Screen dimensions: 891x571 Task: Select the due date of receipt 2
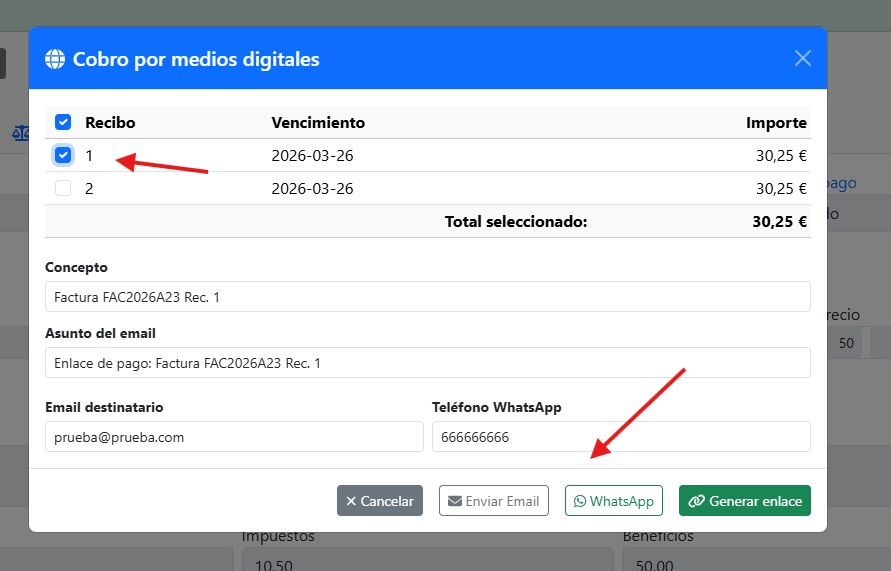click(312, 188)
